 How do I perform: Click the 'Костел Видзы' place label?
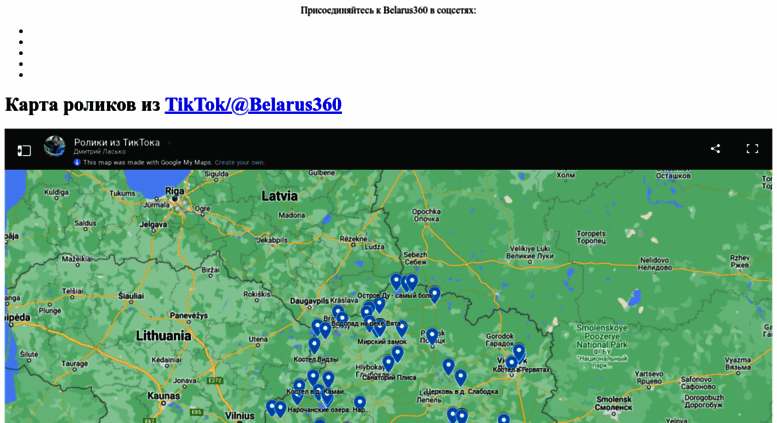(316, 359)
